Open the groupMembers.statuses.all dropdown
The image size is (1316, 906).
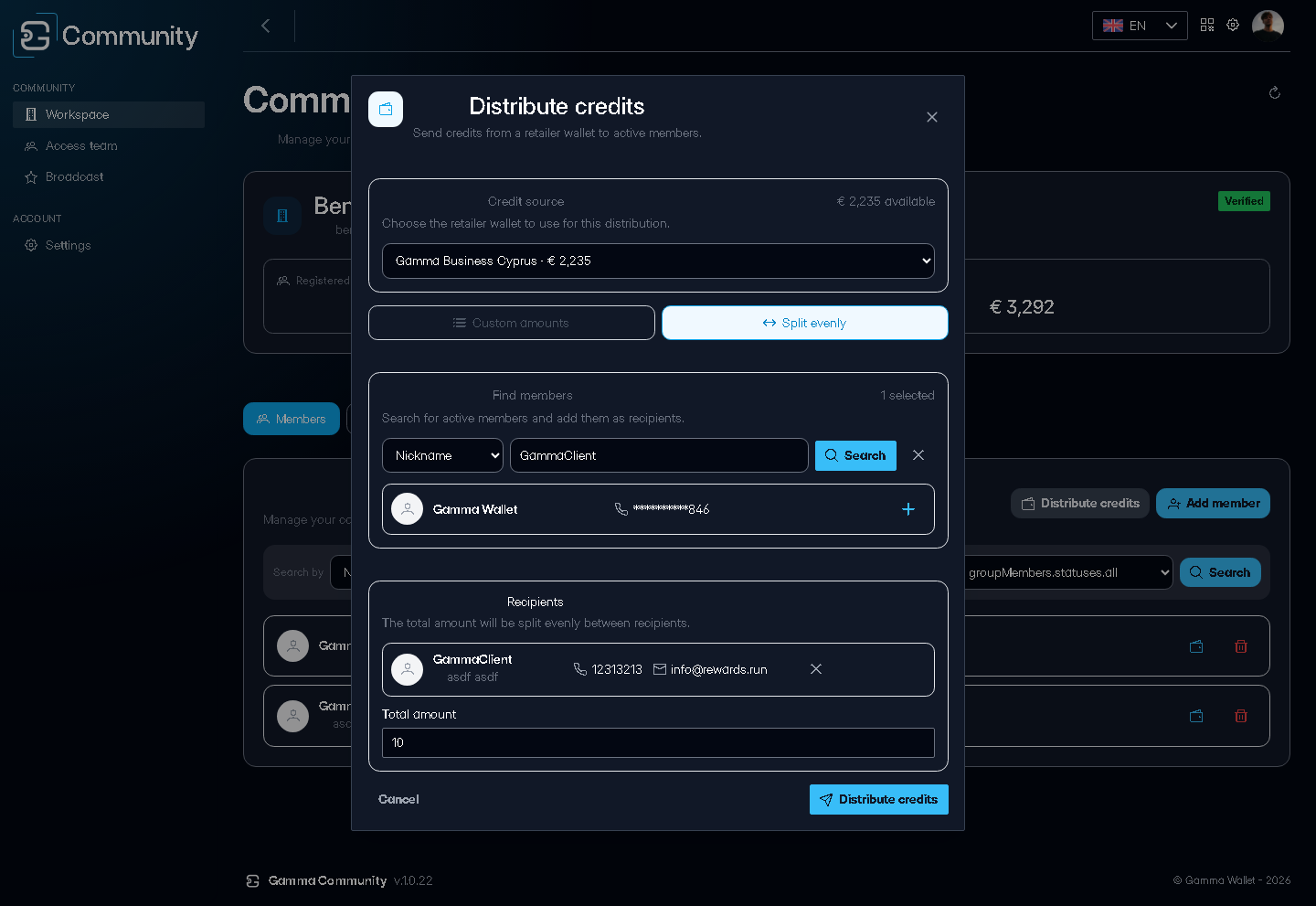(x=1069, y=572)
